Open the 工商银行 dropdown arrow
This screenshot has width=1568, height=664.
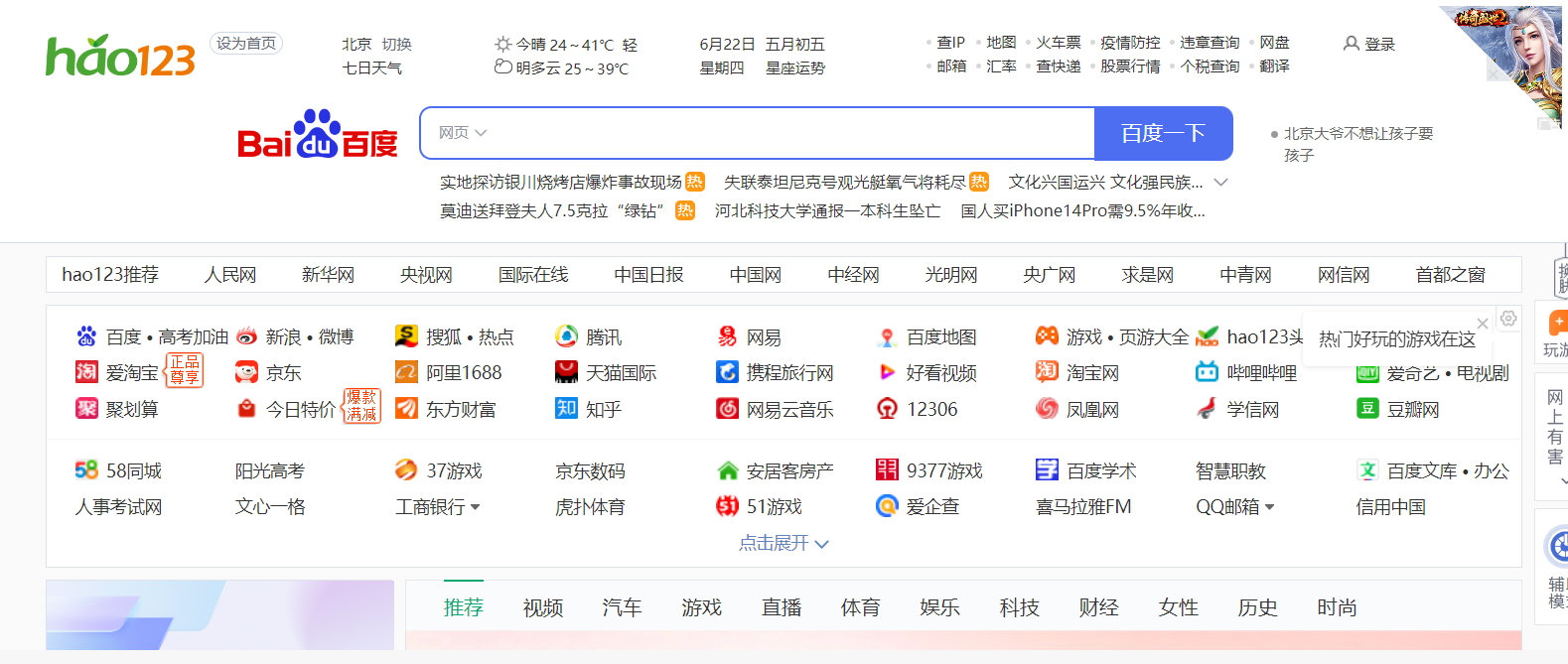click(475, 507)
